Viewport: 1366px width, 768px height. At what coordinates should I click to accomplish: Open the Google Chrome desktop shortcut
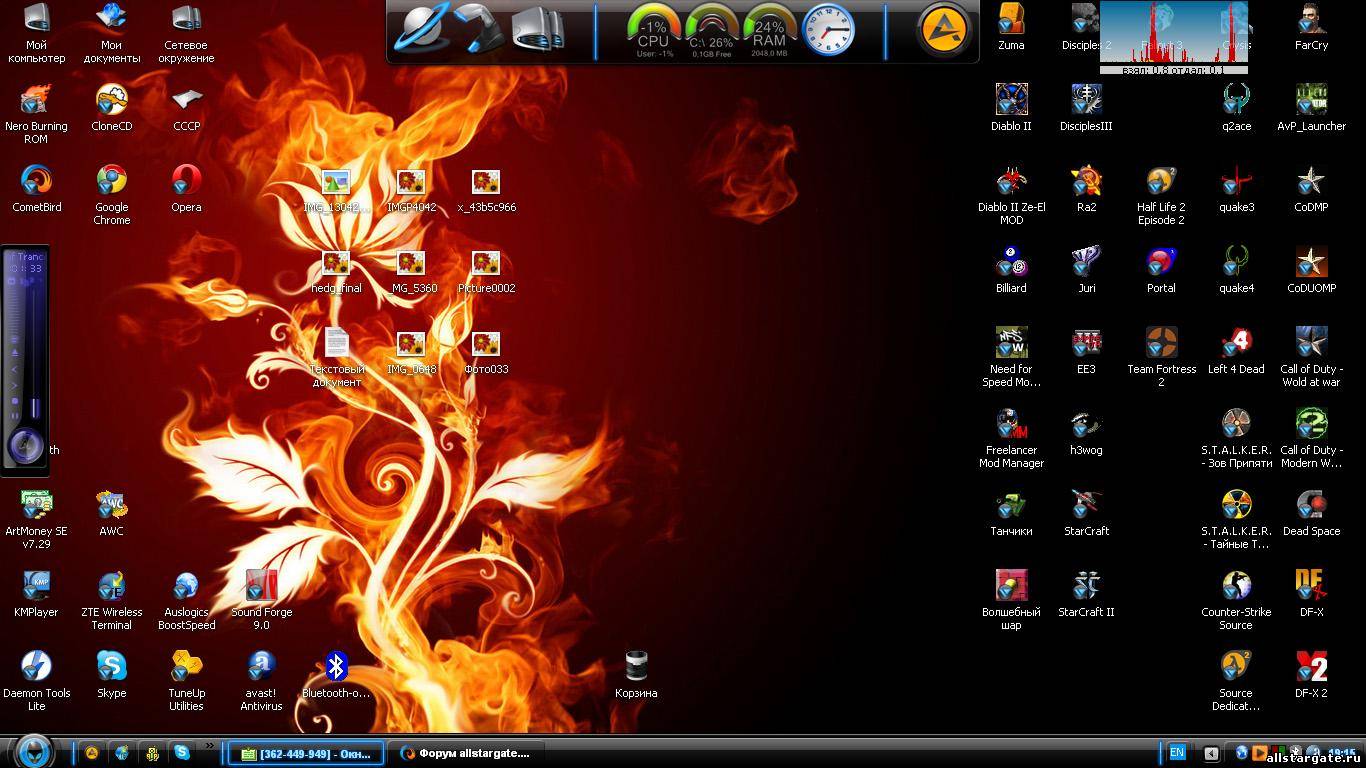pyautogui.click(x=111, y=182)
